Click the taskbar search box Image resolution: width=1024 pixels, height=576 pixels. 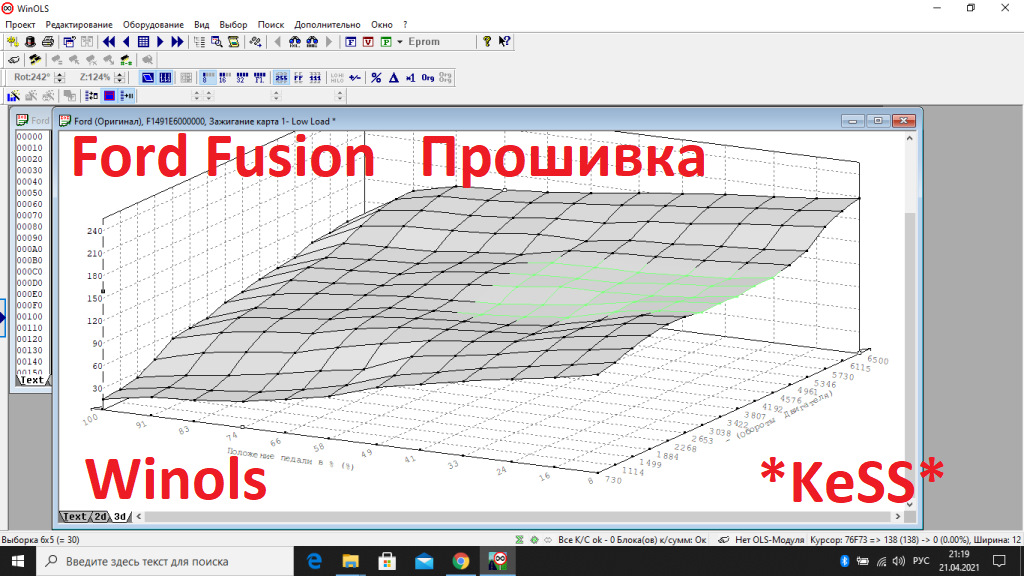coord(163,561)
